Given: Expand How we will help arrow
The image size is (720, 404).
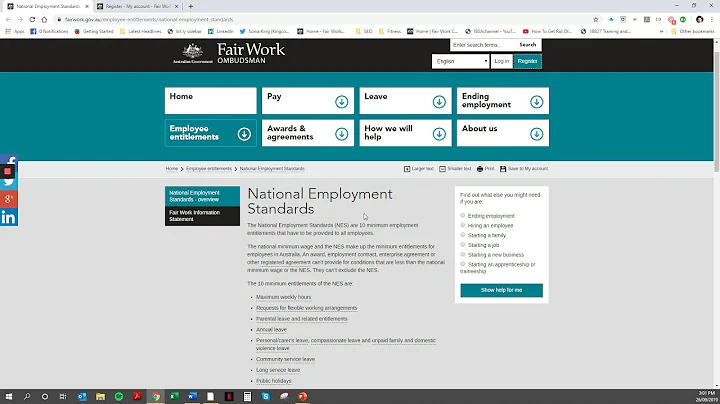Looking at the screenshot, I should [439, 134].
